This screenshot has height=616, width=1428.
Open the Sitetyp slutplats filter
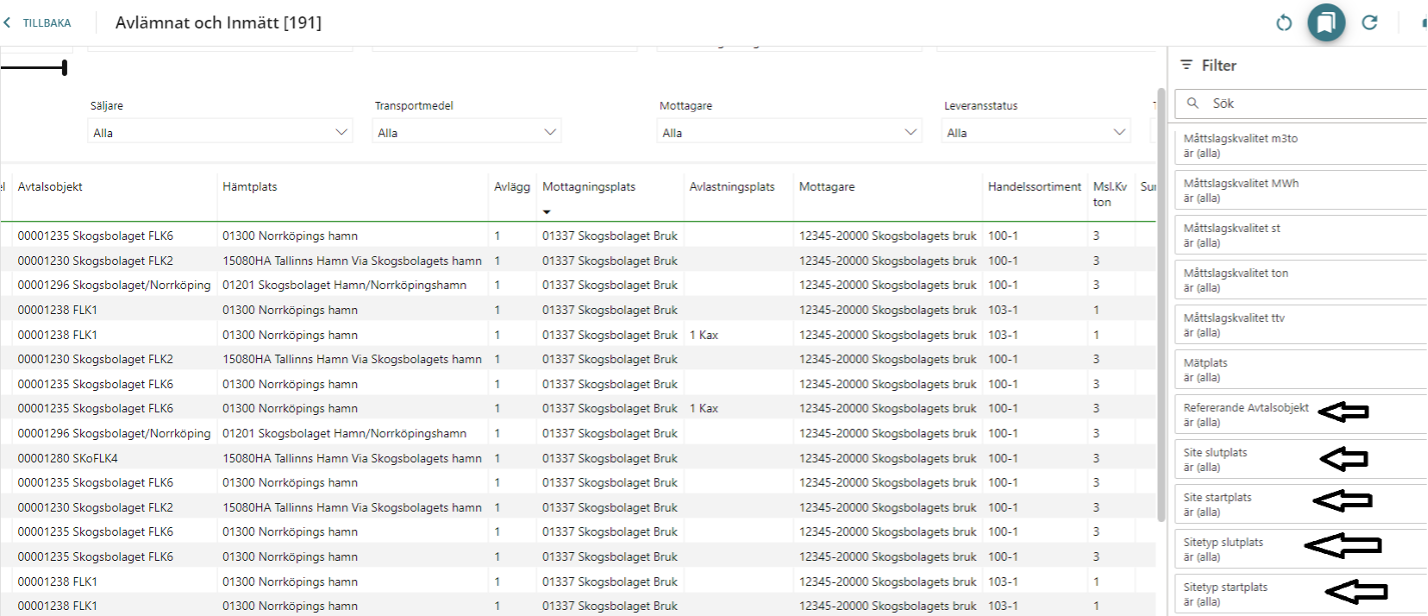coord(1301,549)
